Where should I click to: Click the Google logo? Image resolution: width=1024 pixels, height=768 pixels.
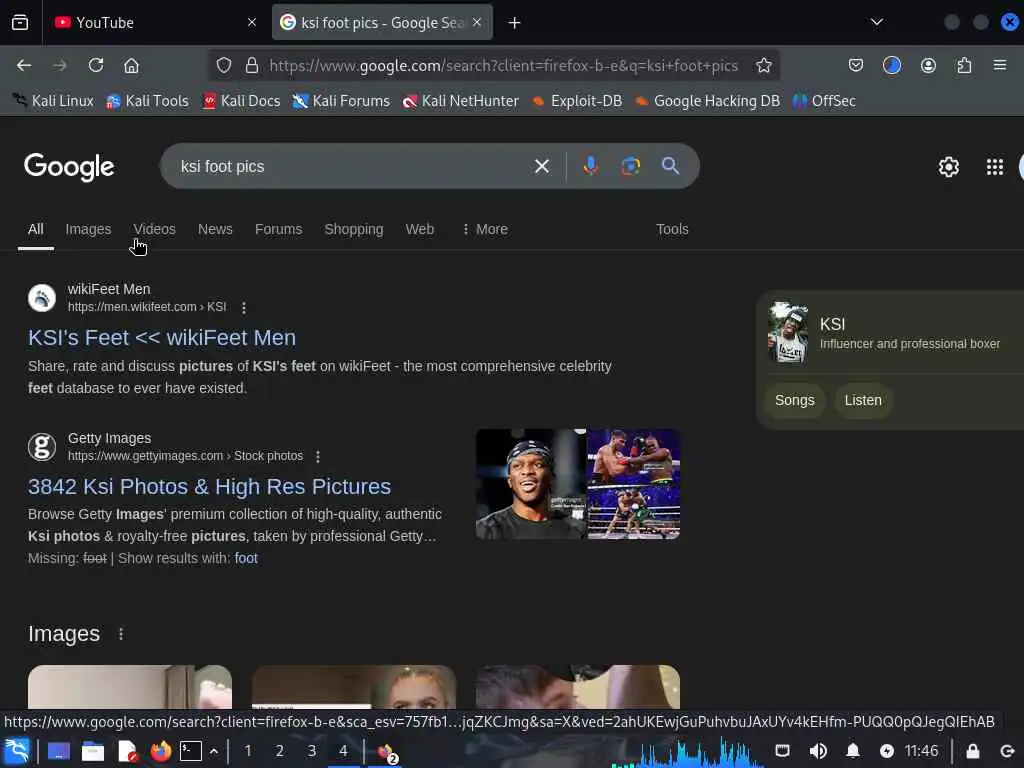coord(69,167)
